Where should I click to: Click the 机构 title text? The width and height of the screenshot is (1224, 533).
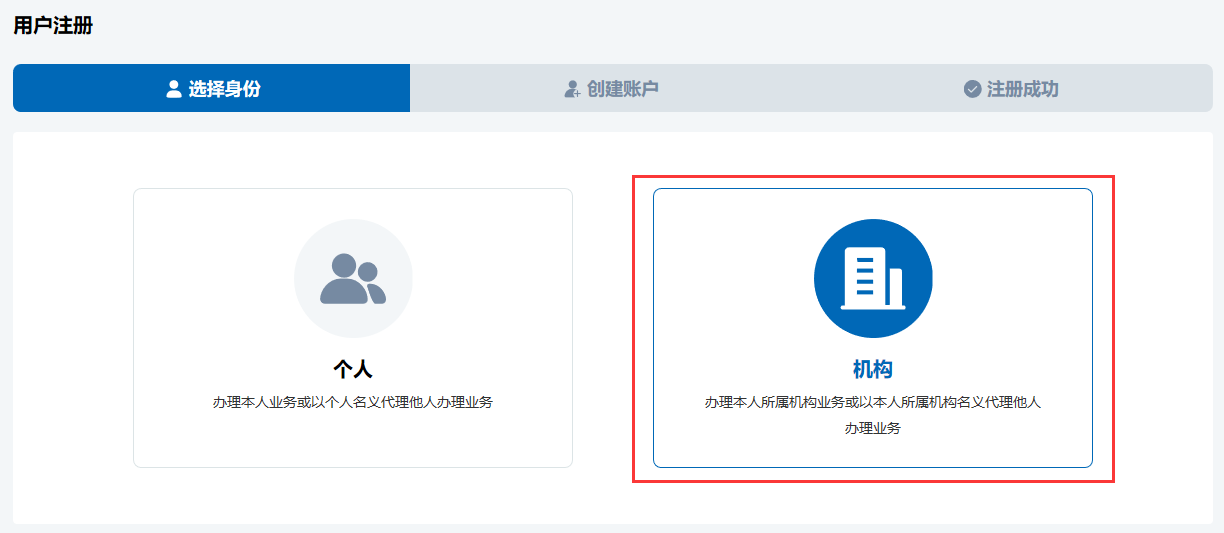[873, 369]
